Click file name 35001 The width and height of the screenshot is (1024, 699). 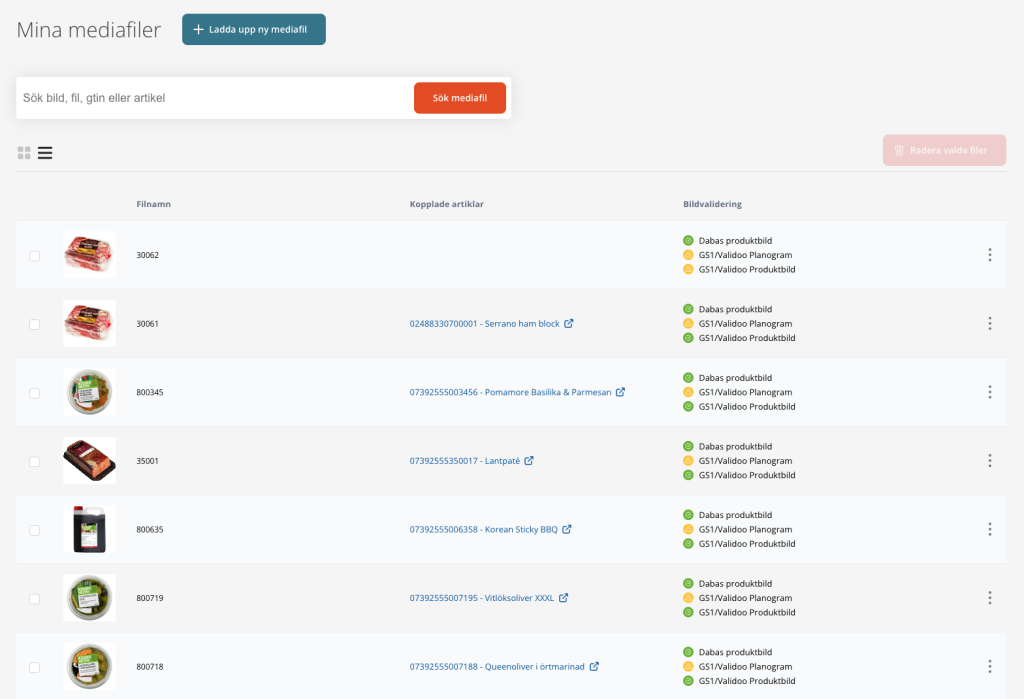coord(148,461)
